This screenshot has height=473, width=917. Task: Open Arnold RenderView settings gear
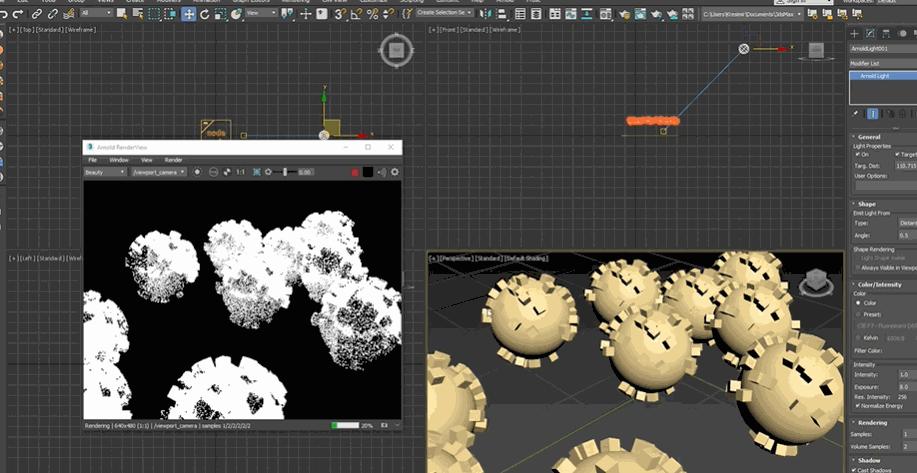394,172
